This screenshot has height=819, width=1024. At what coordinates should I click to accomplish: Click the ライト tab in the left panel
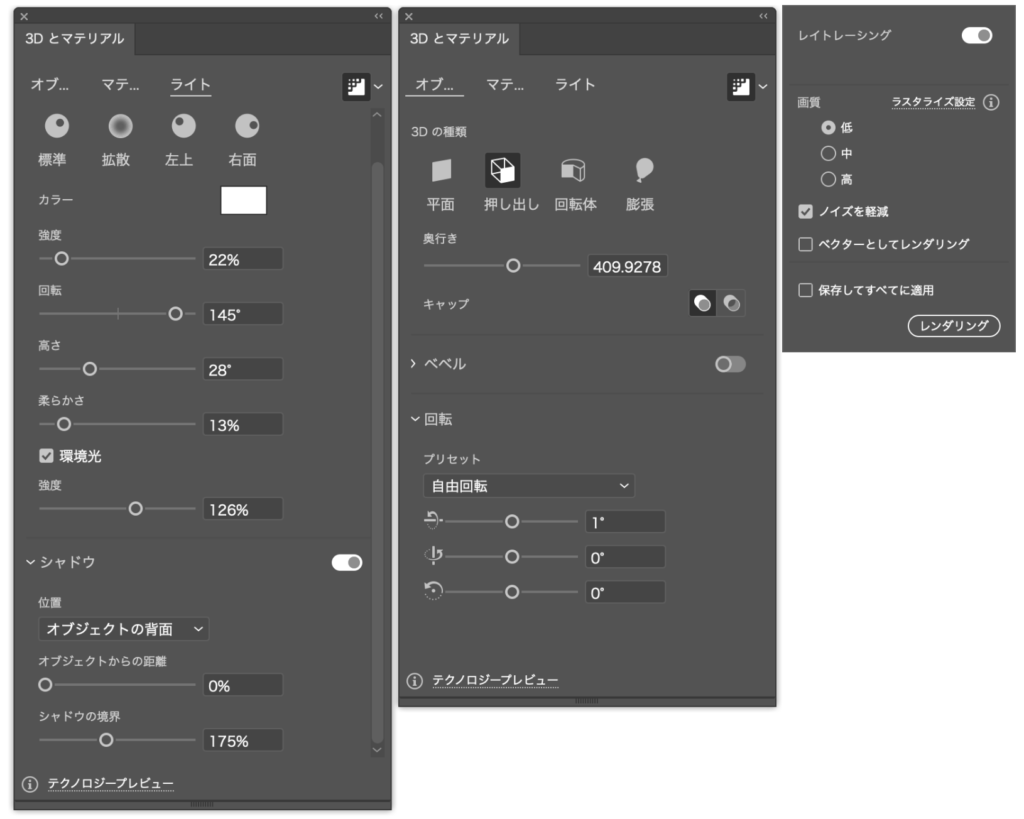click(x=190, y=85)
